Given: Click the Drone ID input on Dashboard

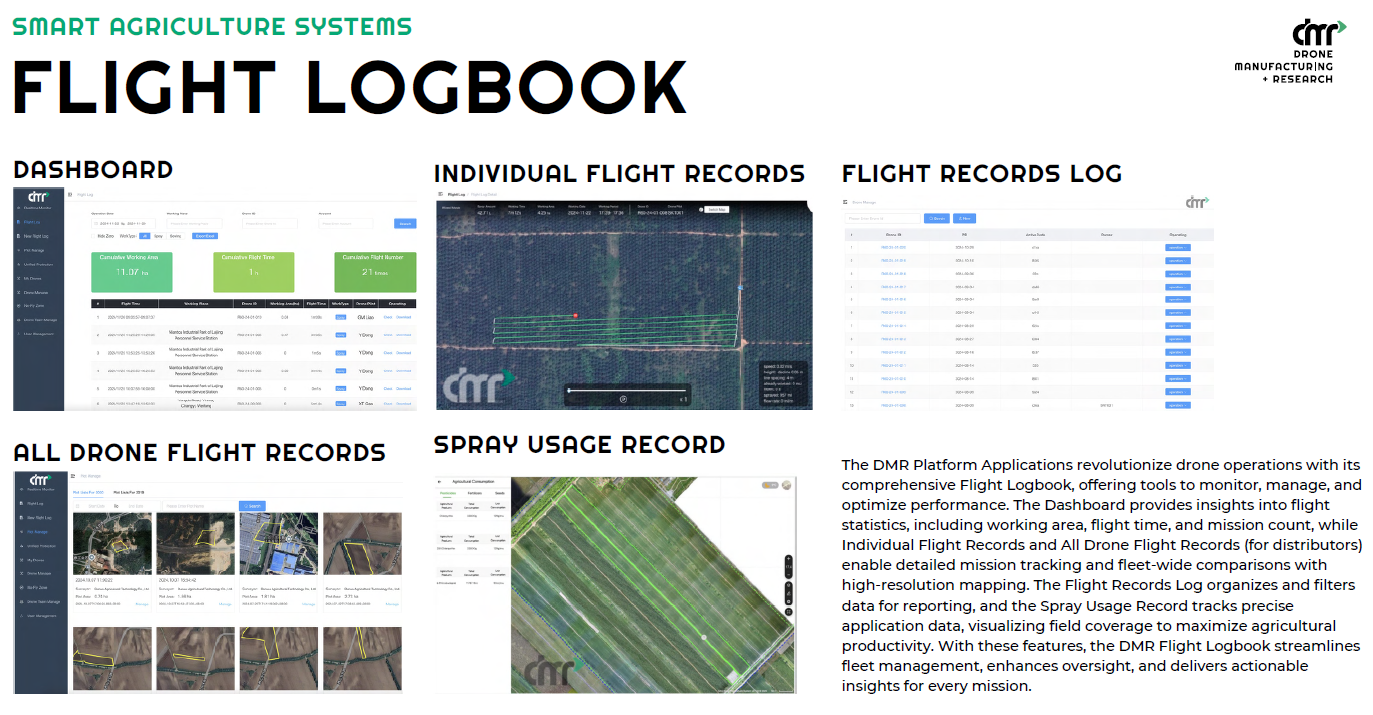Looking at the screenshot, I should [x=270, y=223].
